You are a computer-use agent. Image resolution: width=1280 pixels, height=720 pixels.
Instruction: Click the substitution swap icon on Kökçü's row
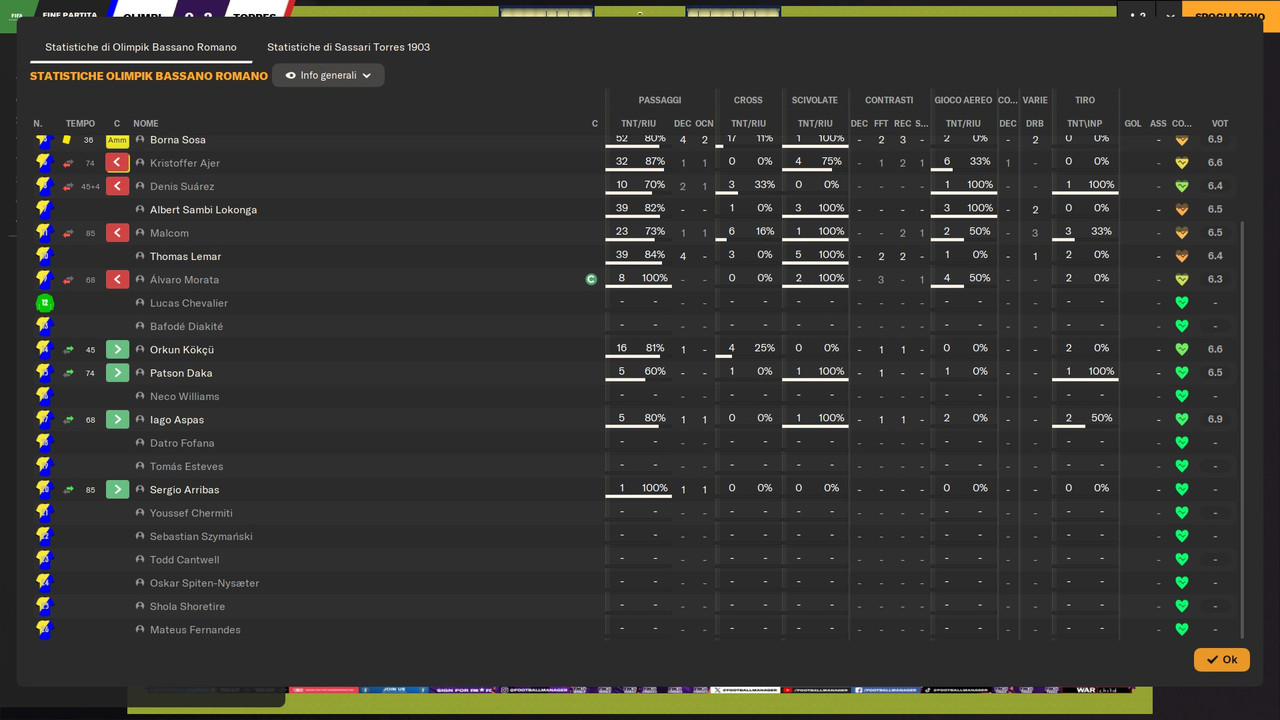coord(68,350)
